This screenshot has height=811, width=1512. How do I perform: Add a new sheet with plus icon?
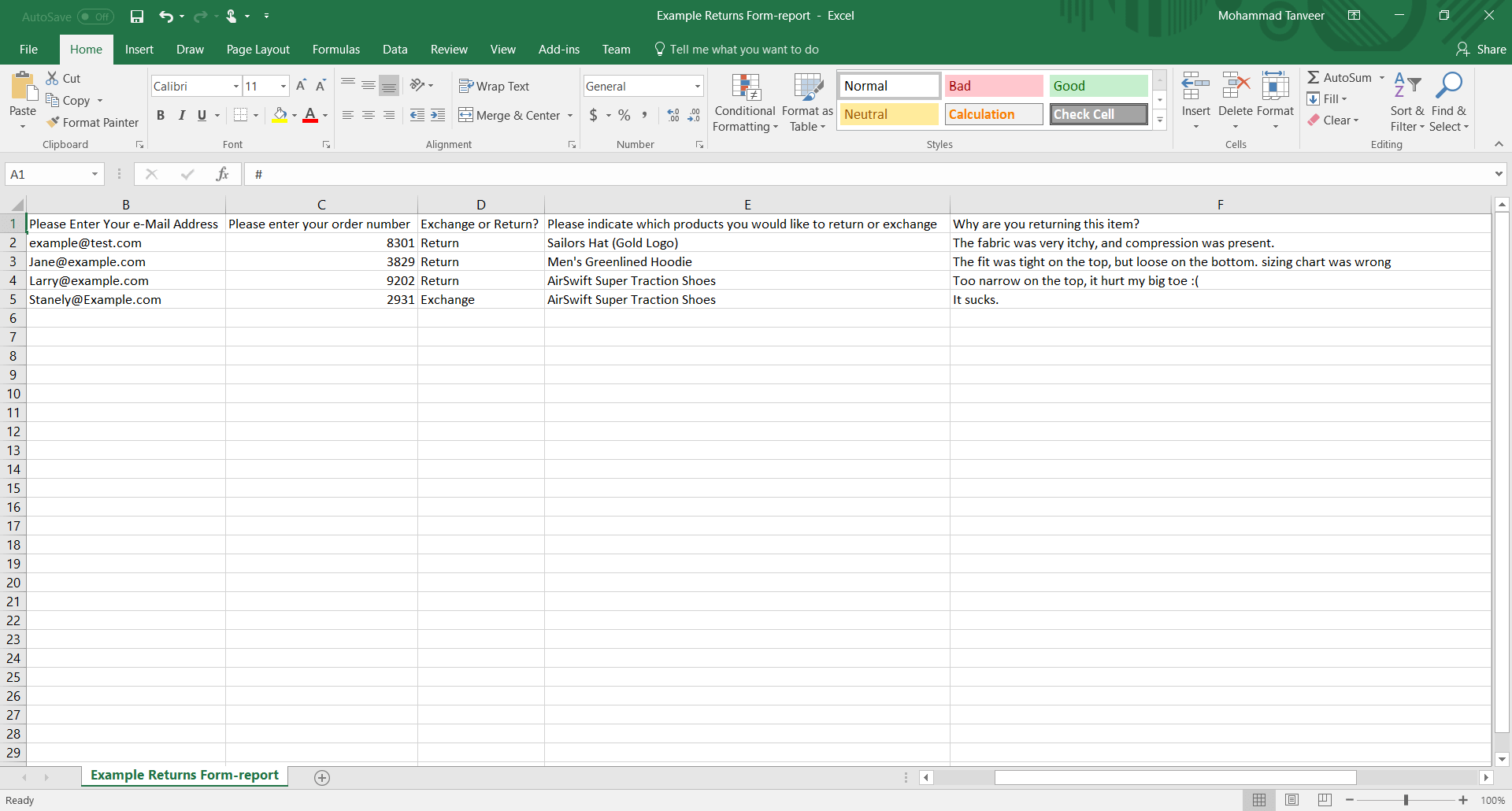point(321,777)
